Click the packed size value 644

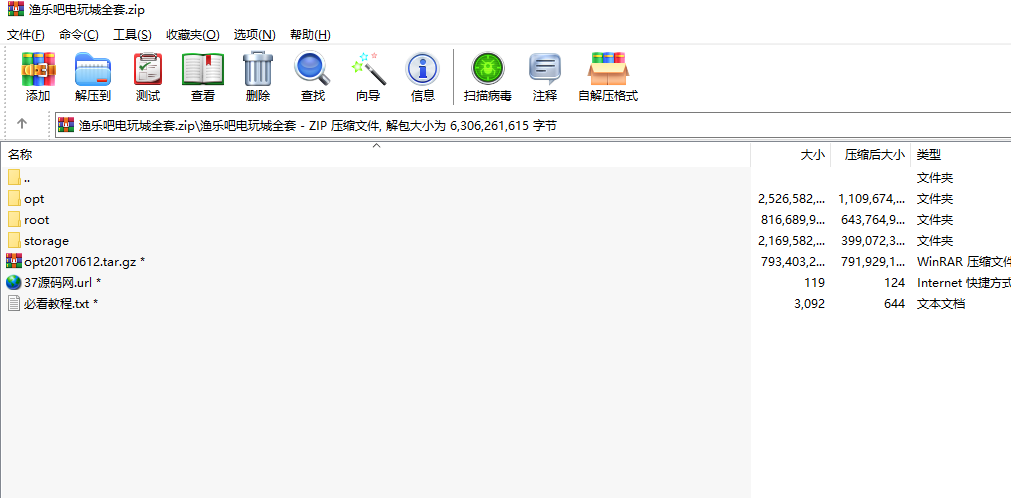point(894,303)
